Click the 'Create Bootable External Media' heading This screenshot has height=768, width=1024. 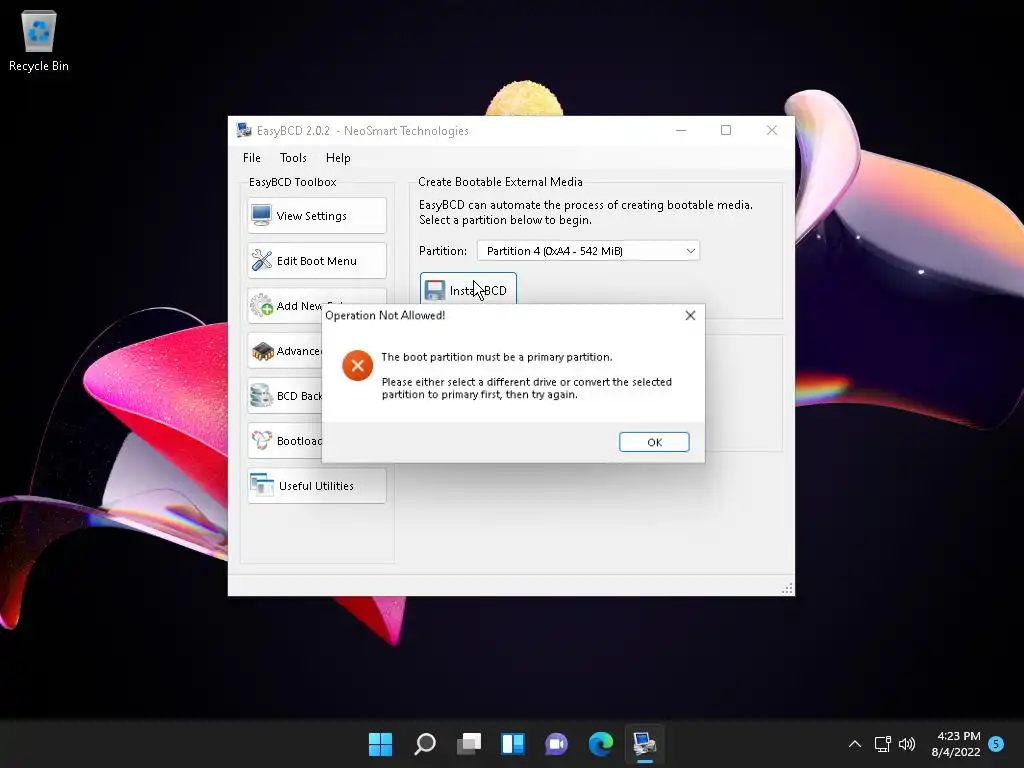click(500, 182)
